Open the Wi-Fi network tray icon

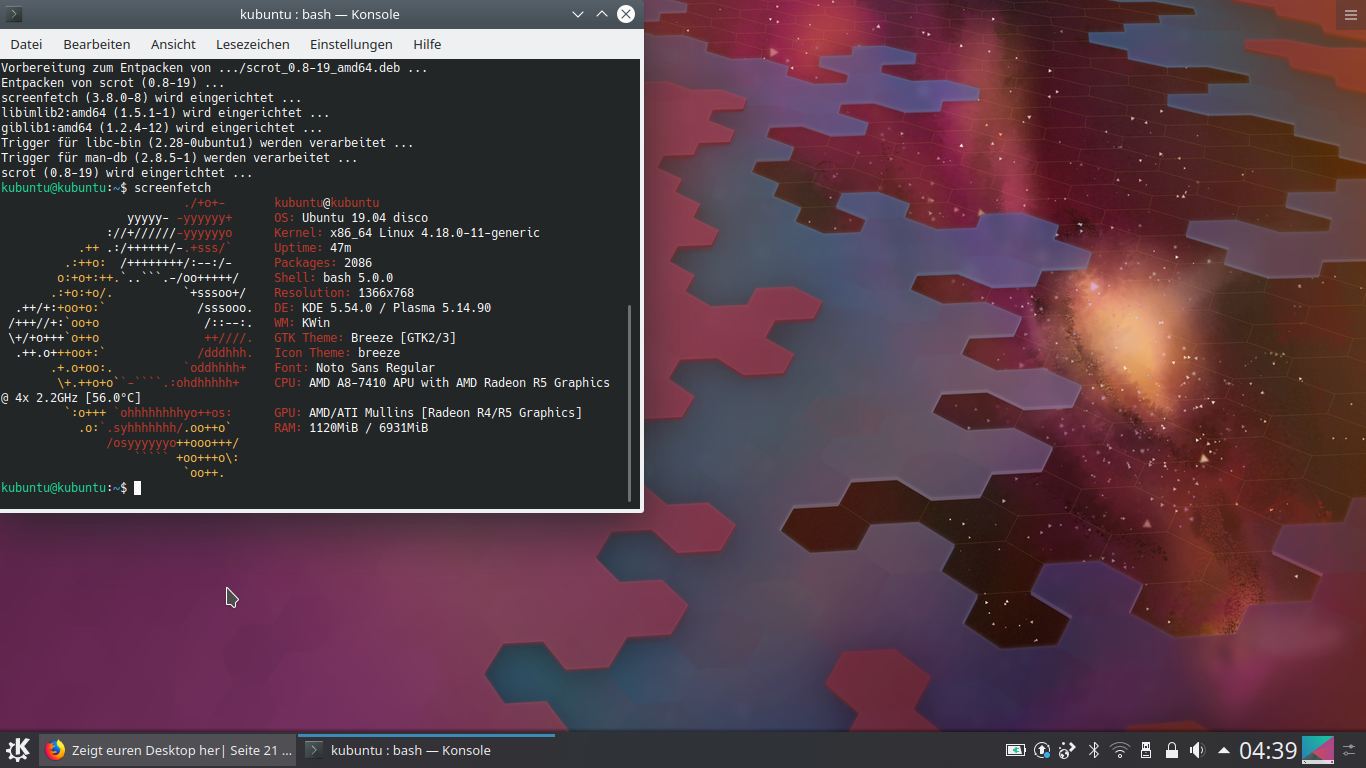point(1120,748)
